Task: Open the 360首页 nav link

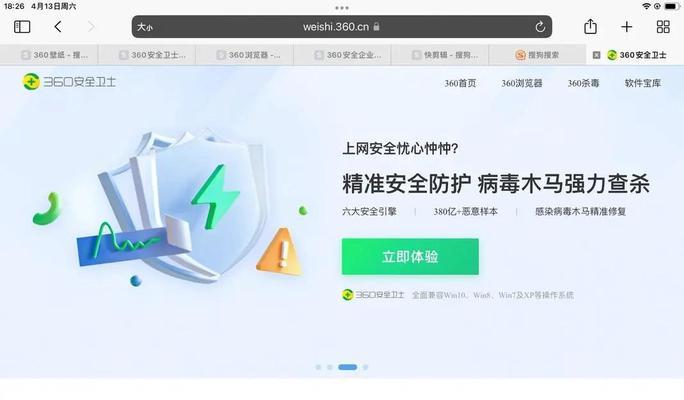Action: (x=460, y=83)
